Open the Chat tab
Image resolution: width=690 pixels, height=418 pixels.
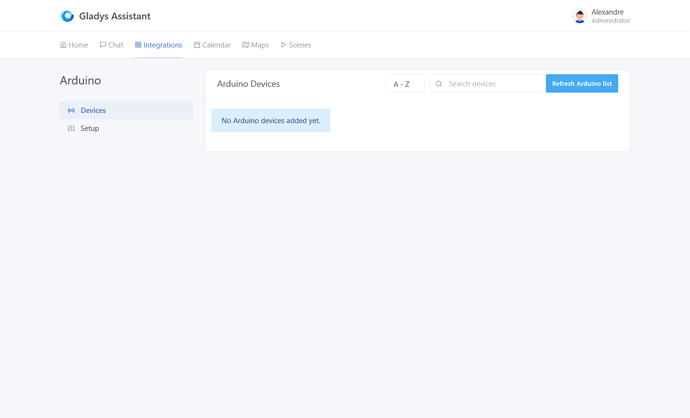[x=111, y=45]
